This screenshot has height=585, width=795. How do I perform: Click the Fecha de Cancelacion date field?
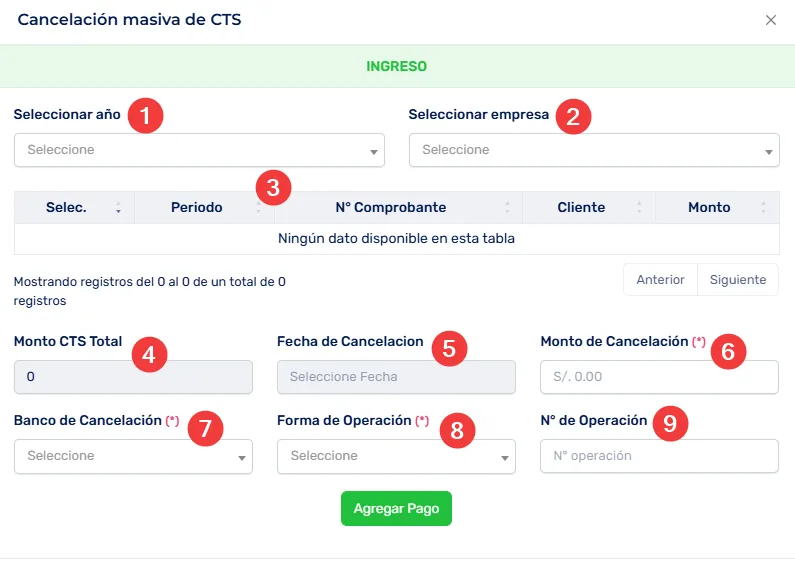(x=396, y=377)
